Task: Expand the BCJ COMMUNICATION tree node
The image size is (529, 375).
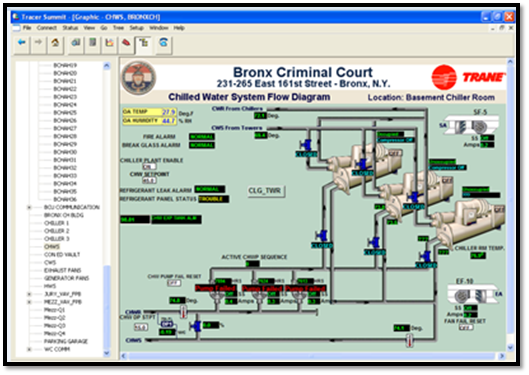Action: tap(29, 207)
